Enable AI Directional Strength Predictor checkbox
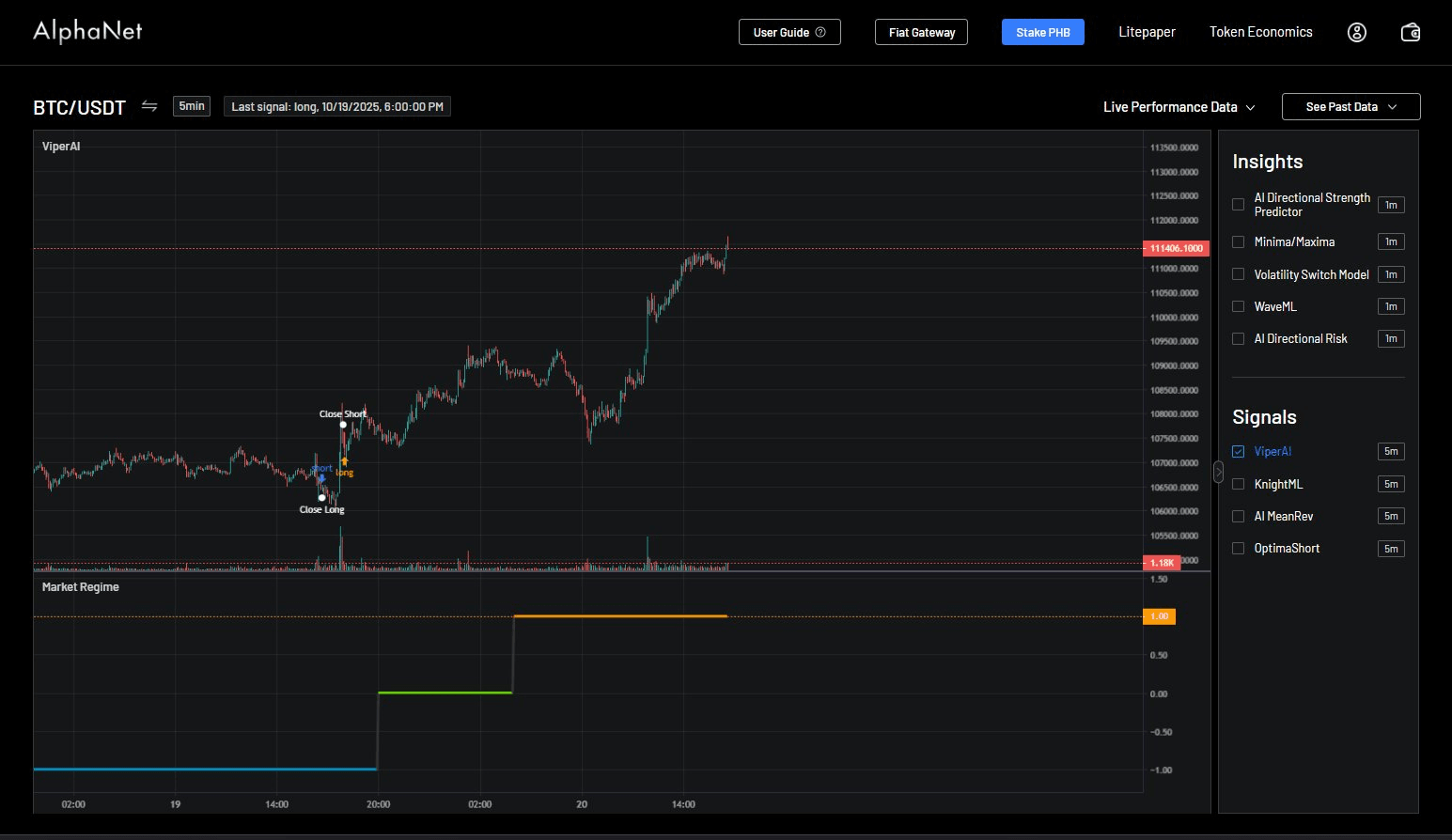 pos(1238,204)
